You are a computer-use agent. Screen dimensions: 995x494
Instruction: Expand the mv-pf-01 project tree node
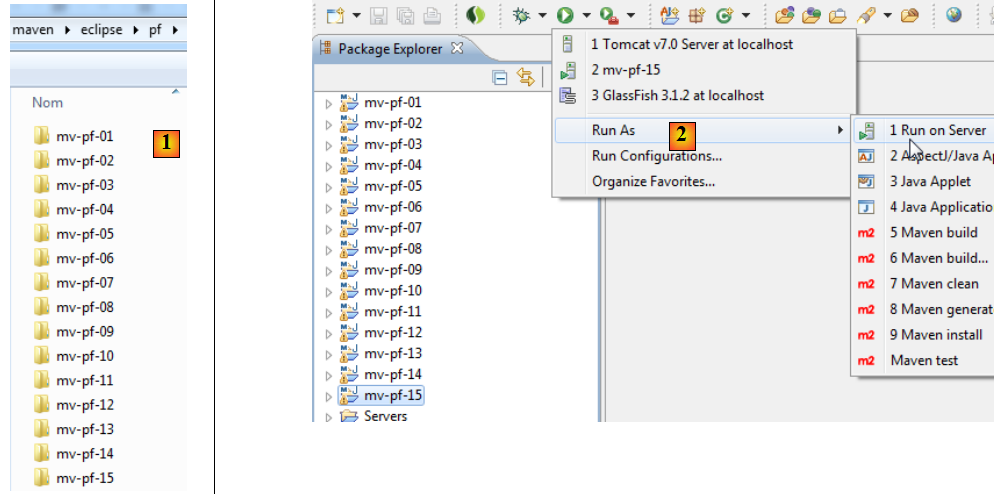[x=328, y=103]
